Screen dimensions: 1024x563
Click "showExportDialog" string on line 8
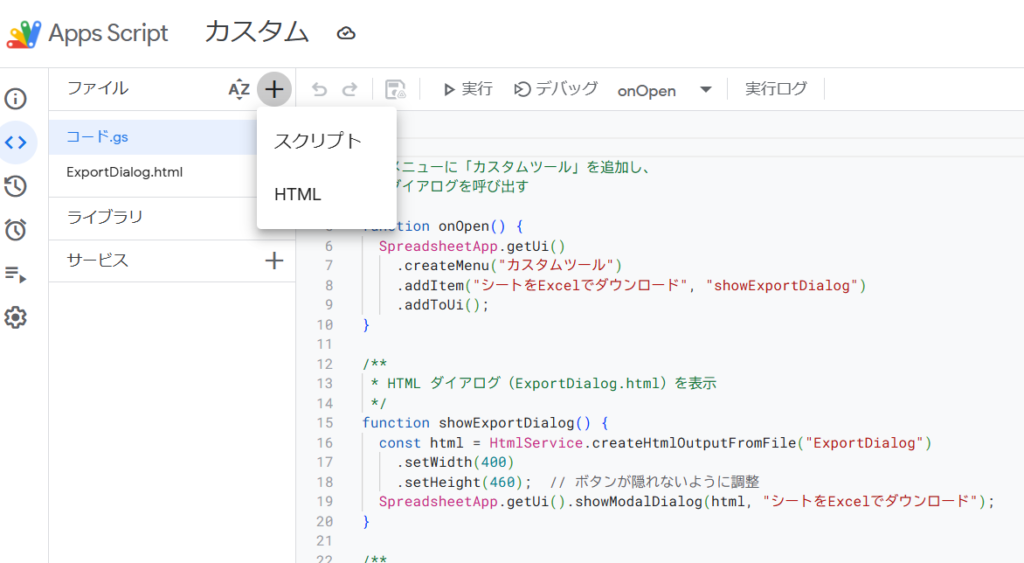click(782, 285)
